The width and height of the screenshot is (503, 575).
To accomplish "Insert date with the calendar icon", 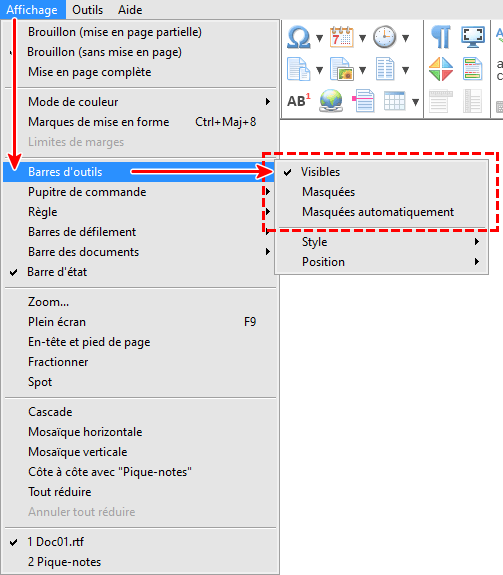I will (341, 37).
